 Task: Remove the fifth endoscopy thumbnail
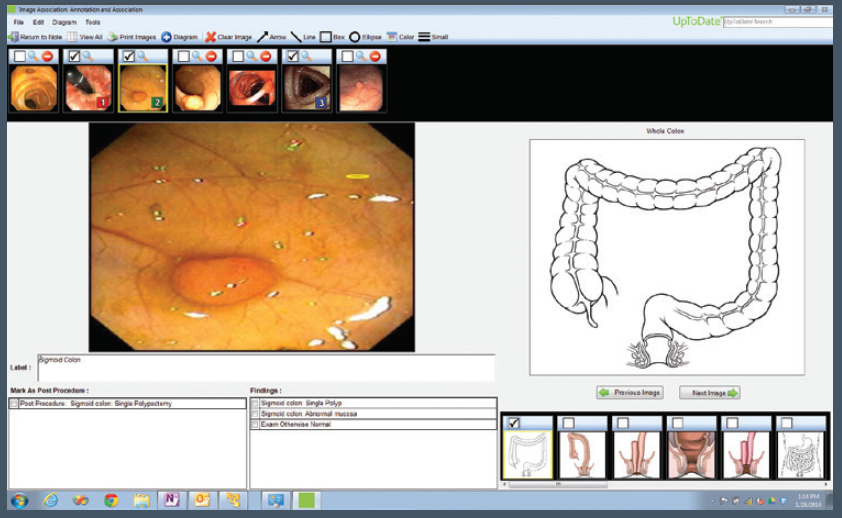(x=266, y=56)
